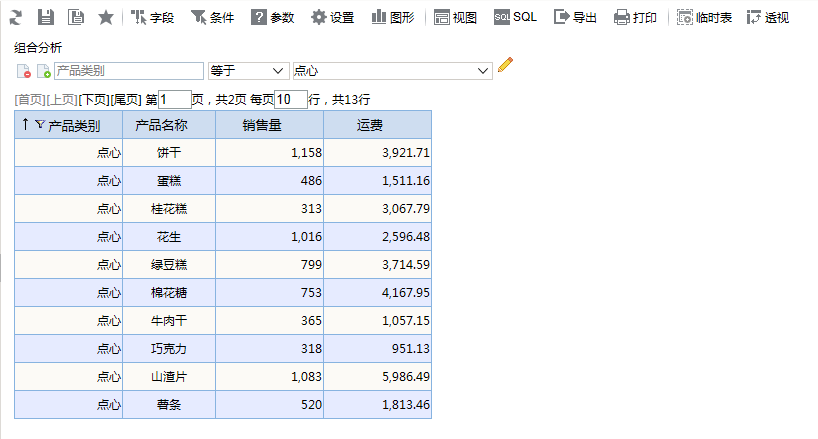Go to next page via 下页
This screenshot has width=818, height=439.
pyautogui.click(x=94, y=100)
